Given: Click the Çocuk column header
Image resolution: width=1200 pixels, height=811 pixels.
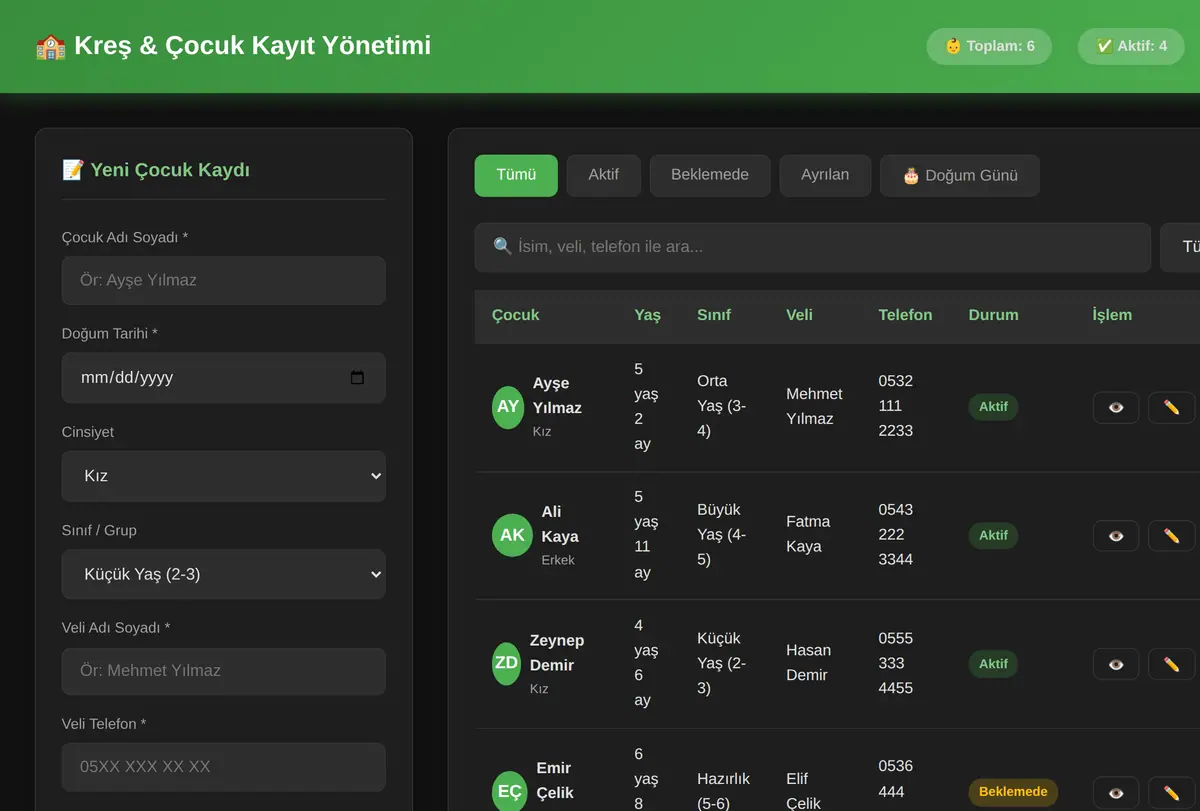Looking at the screenshot, I should pos(515,315).
